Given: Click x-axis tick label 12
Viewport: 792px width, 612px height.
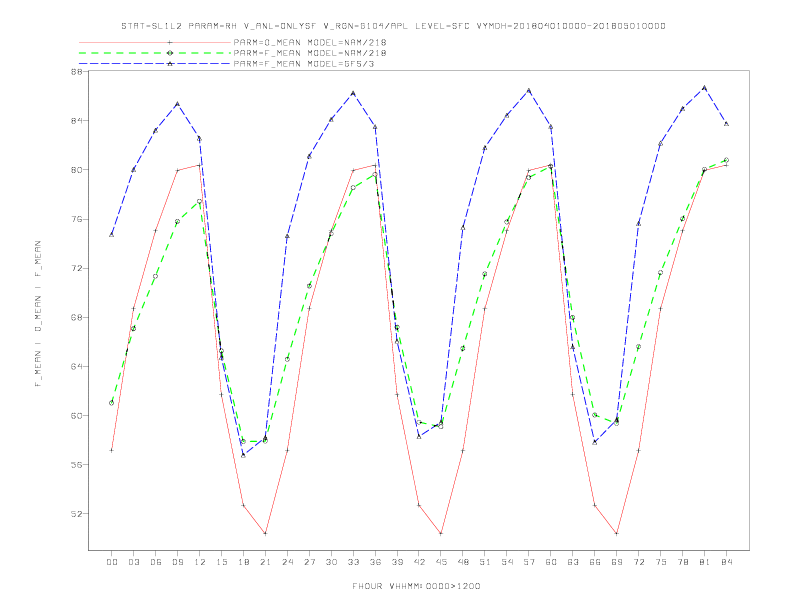Looking at the screenshot, I should pyautogui.click(x=200, y=562).
